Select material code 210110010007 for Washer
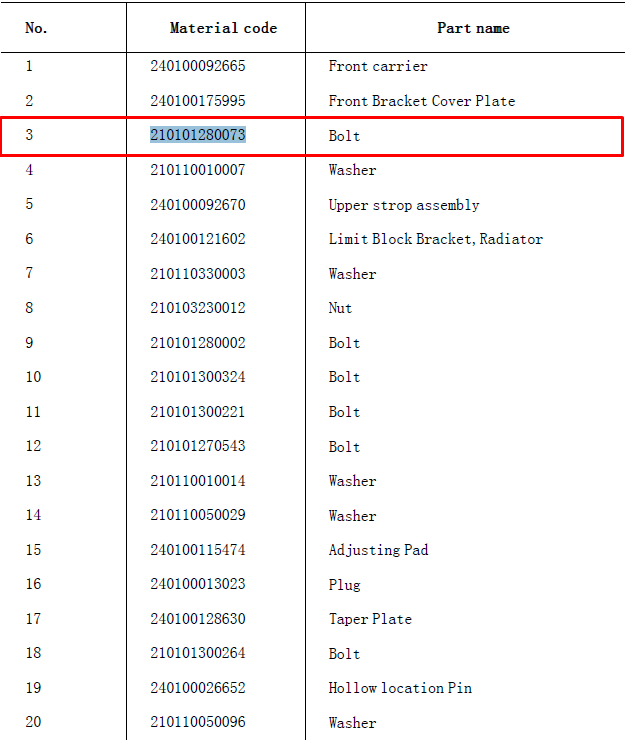 pyautogui.click(x=198, y=170)
